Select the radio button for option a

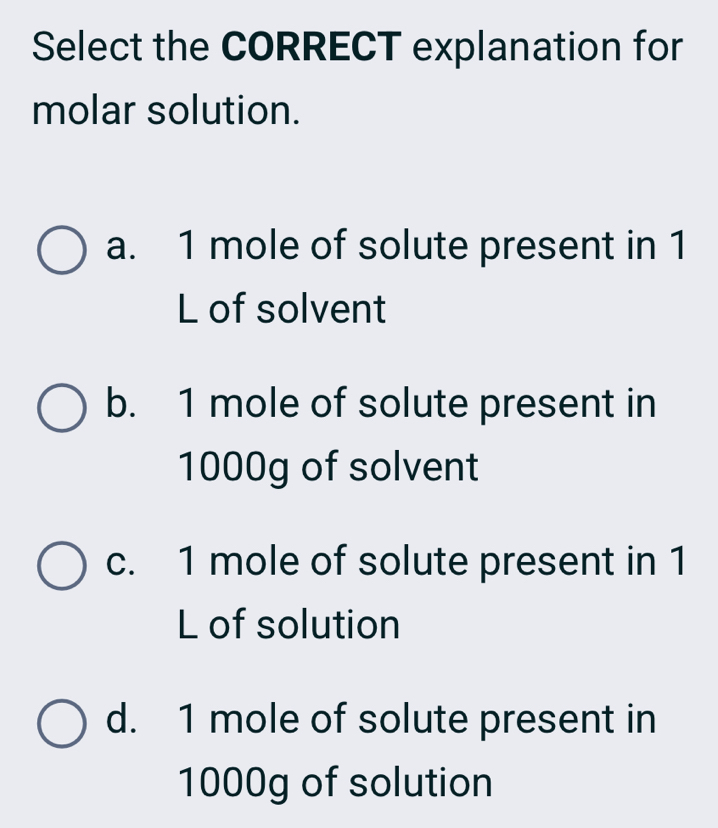pyautogui.click(x=62, y=250)
